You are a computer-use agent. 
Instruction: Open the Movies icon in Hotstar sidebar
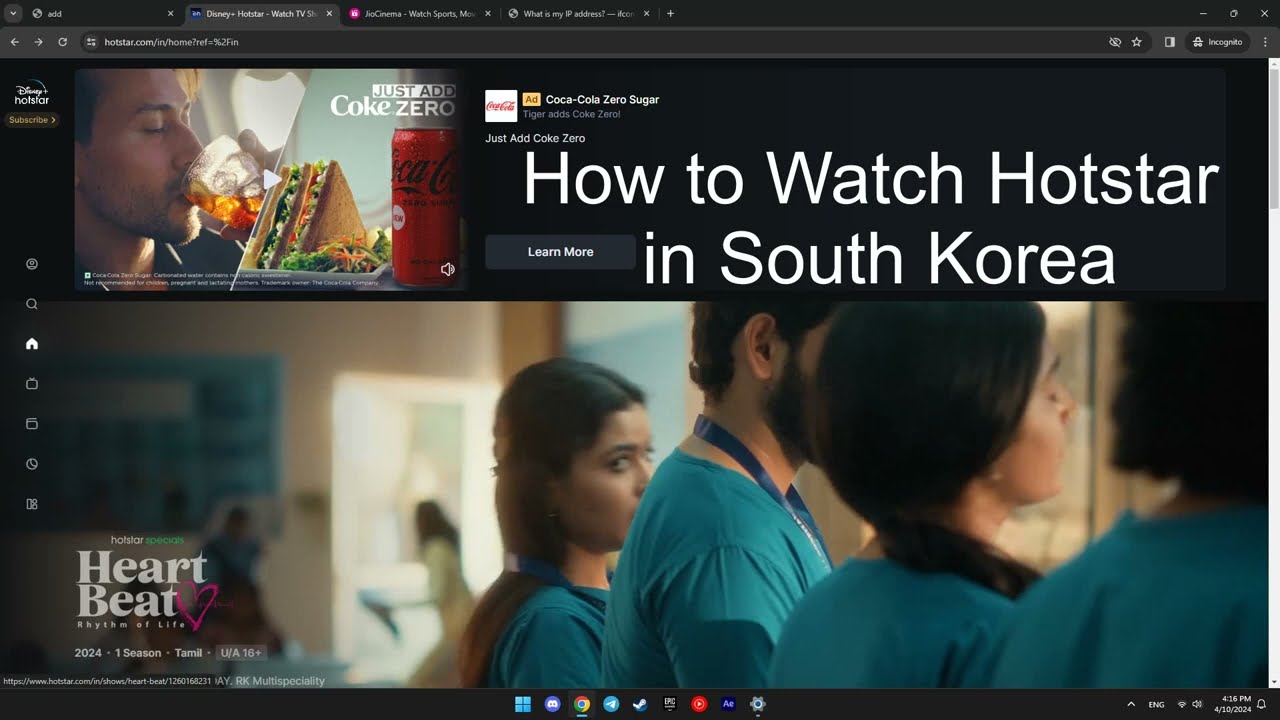point(32,424)
